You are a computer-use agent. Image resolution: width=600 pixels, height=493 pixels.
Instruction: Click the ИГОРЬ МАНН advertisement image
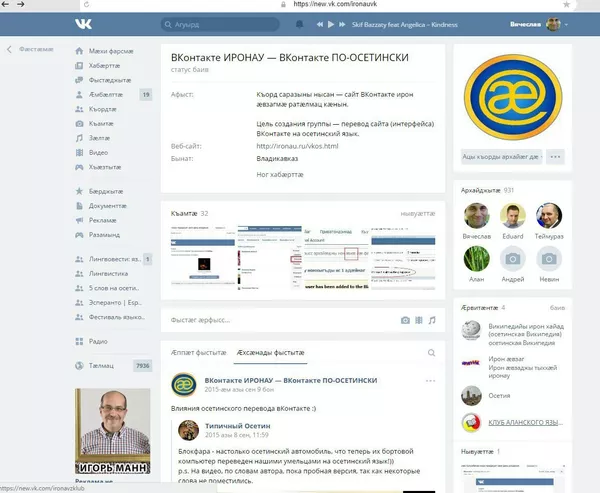(112, 431)
